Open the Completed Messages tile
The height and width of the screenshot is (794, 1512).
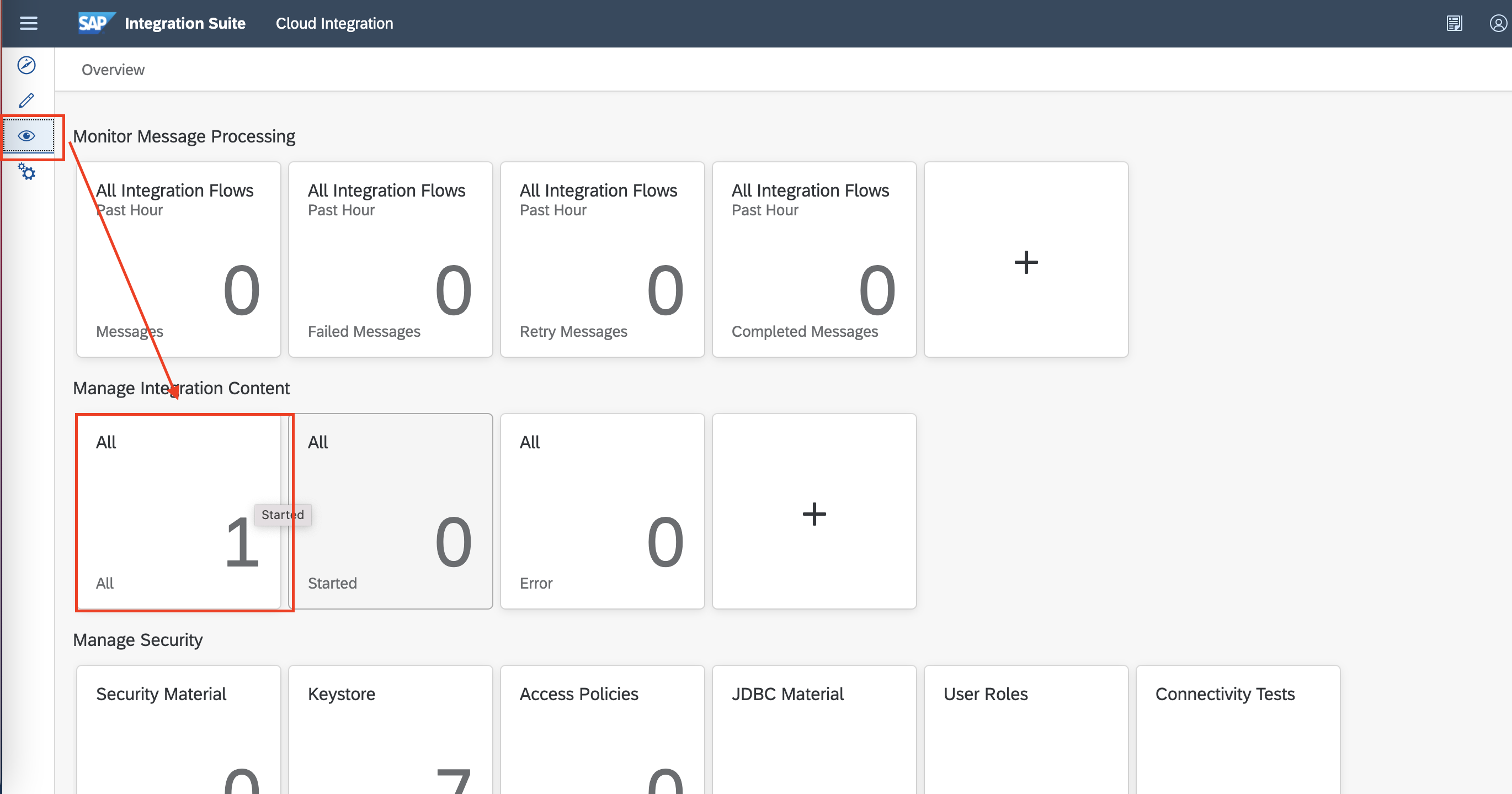813,260
